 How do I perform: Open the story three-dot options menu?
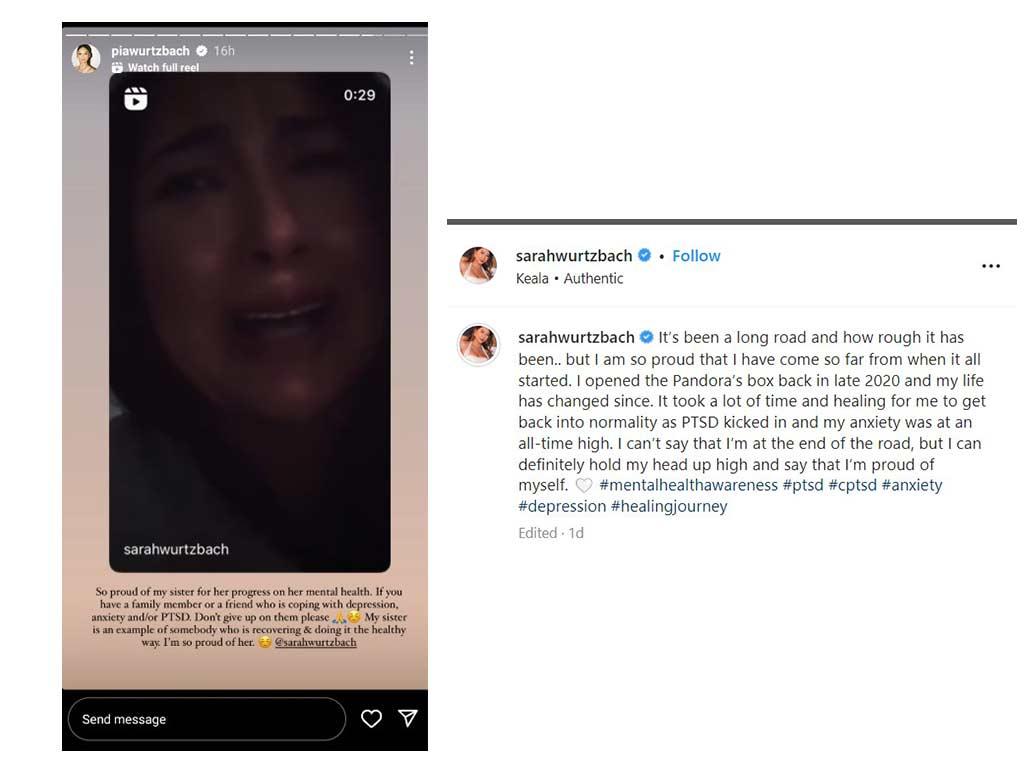(x=411, y=58)
